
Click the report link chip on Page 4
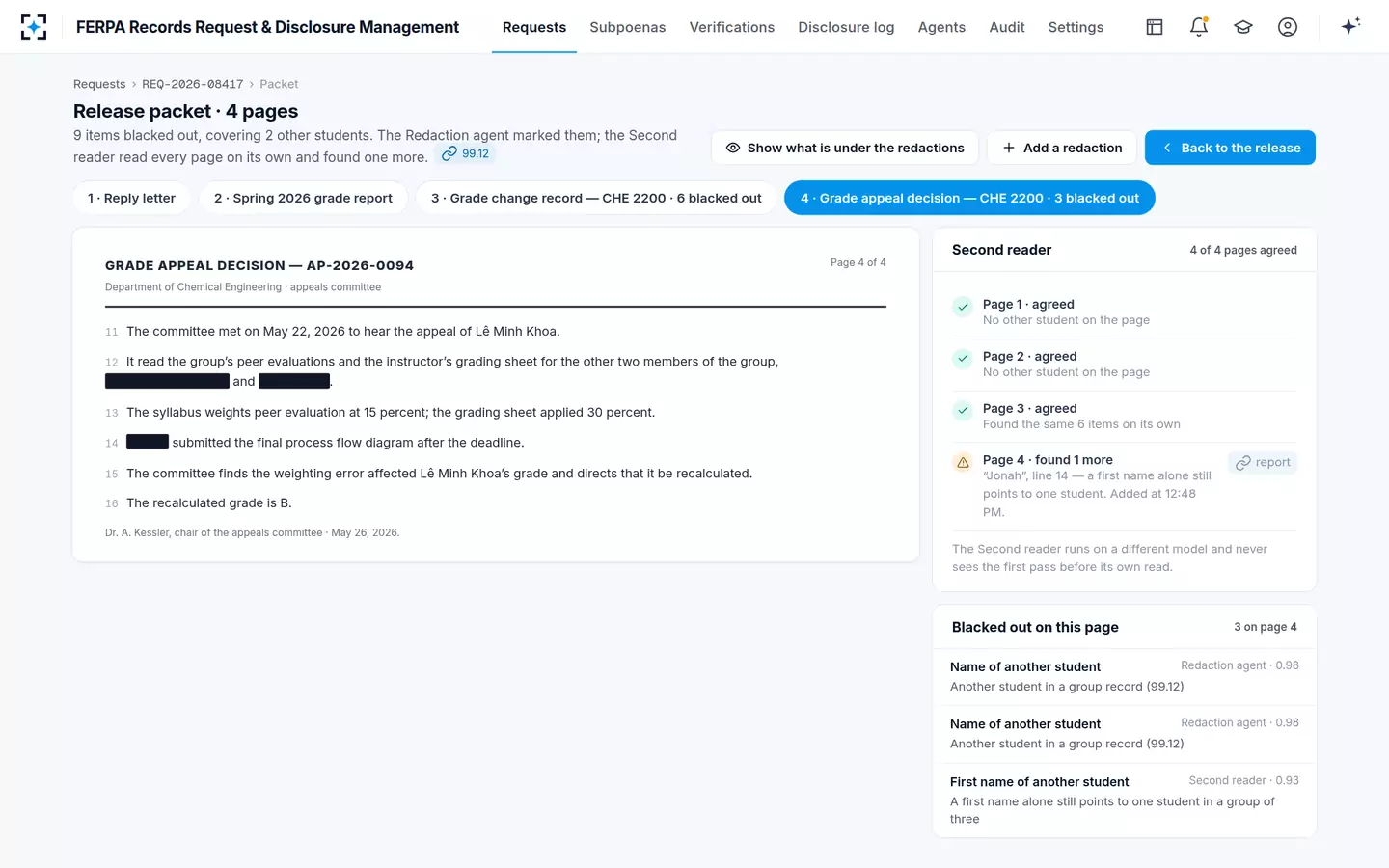tap(1263, 463)
